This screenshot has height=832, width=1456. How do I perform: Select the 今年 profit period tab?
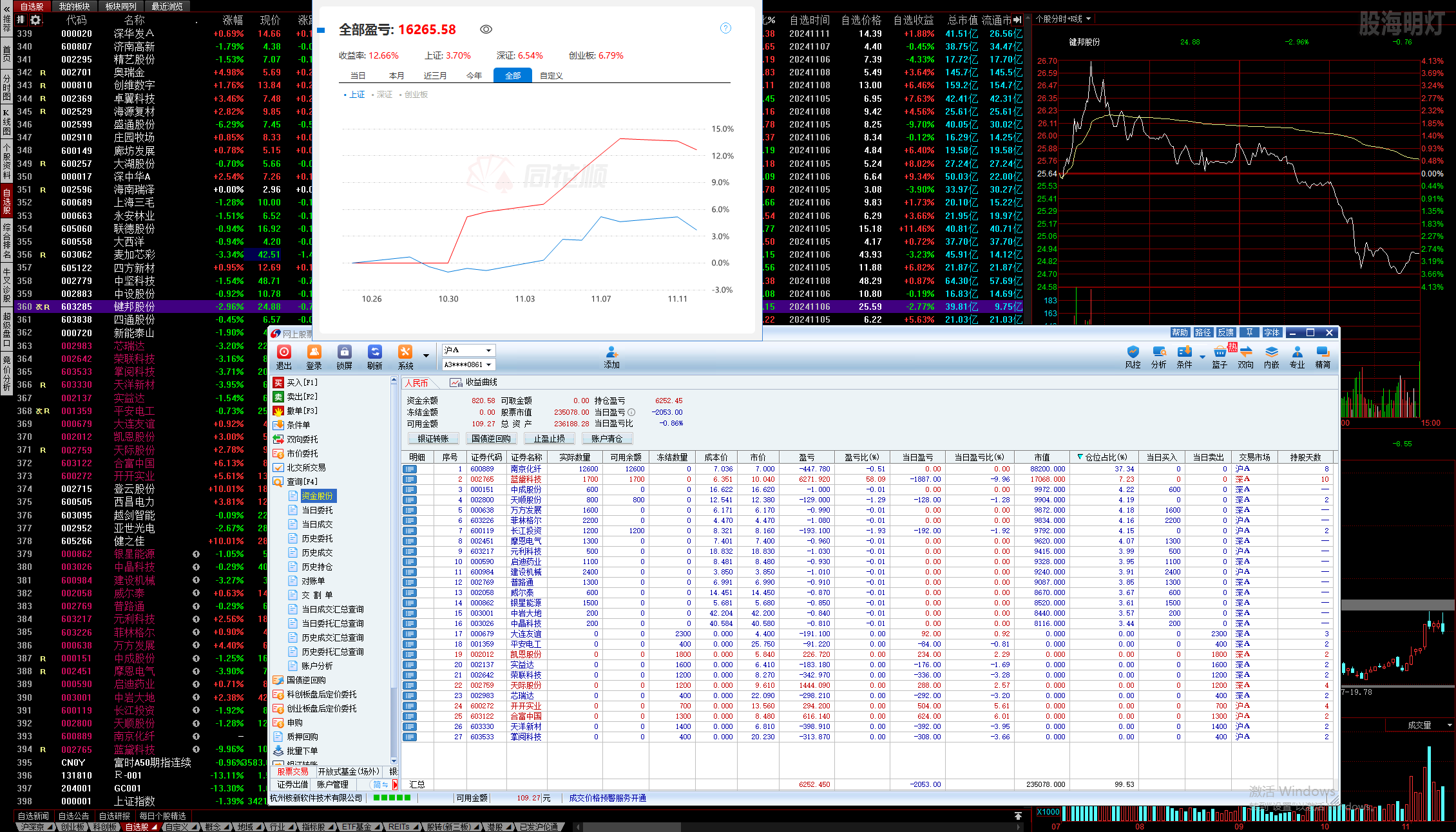click(474, 75)
